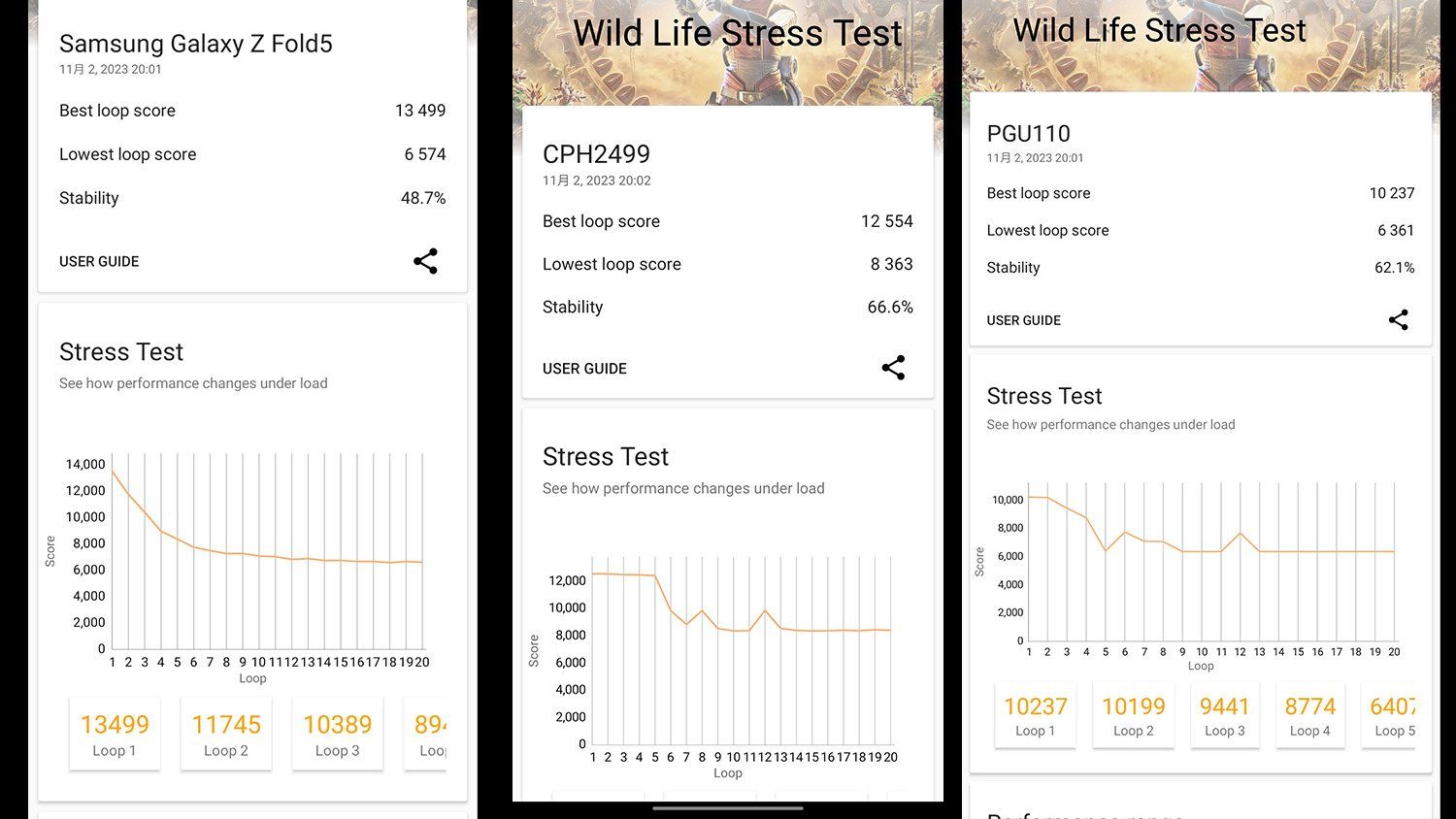The image size is (1456, 819).
Task: Tap the Galaxy Z Fold5 Stability 48.7% row
Action: (x=252, y=198)
